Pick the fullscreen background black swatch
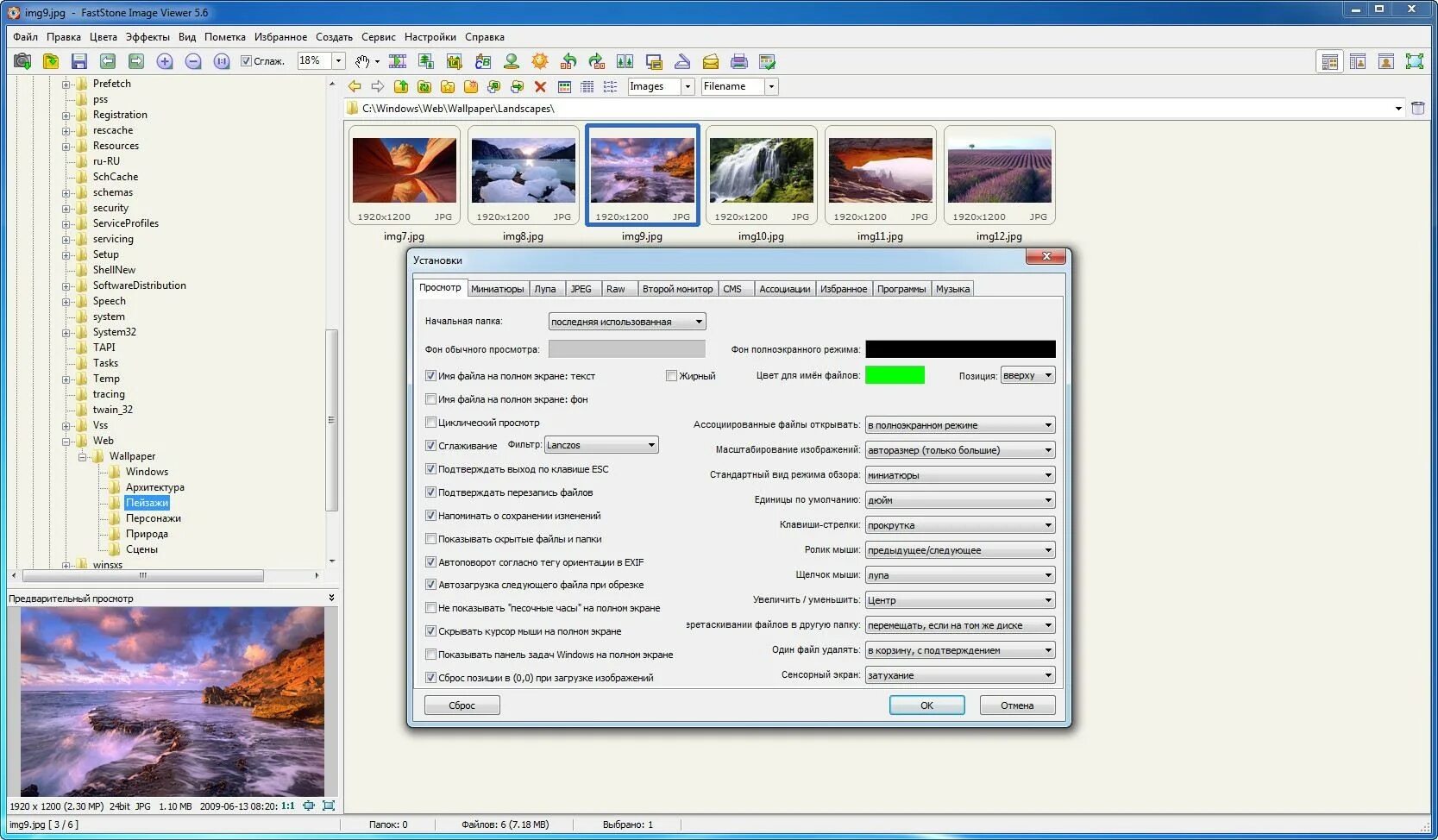The width and height of the screenshot is (1438, 840). [x=960, y=348]
